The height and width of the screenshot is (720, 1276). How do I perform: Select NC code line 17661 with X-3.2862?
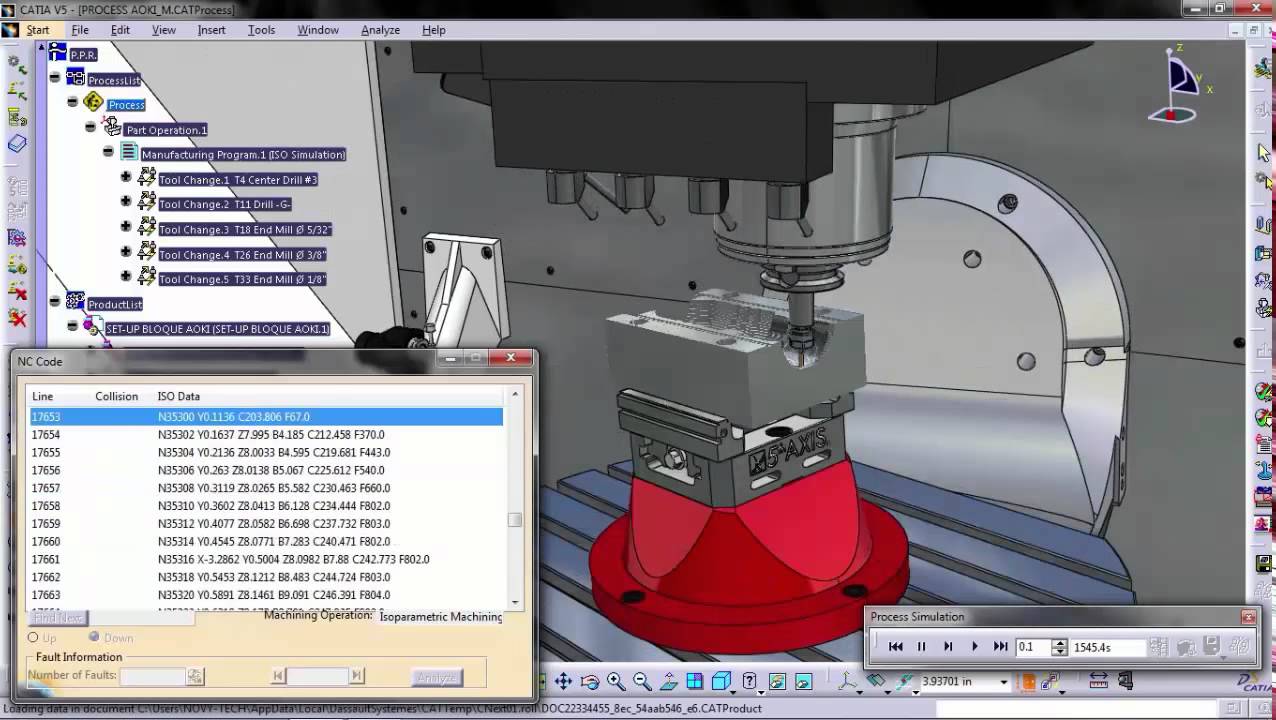[266, 559]
